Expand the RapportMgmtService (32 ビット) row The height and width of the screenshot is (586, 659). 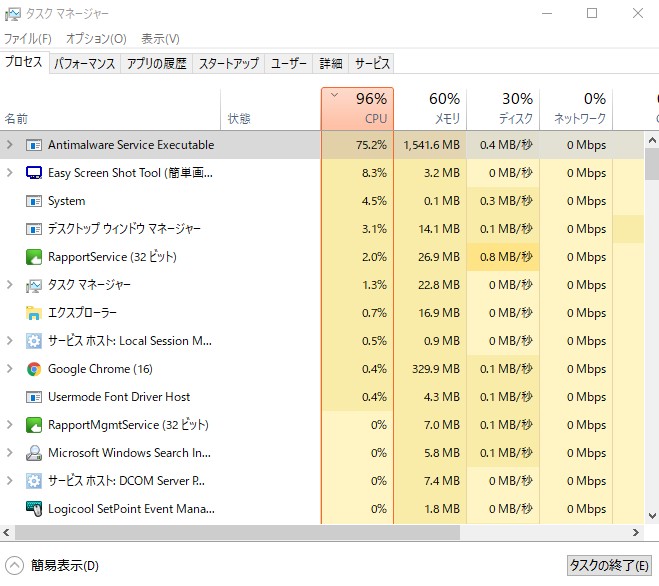[x=10, y=425]
